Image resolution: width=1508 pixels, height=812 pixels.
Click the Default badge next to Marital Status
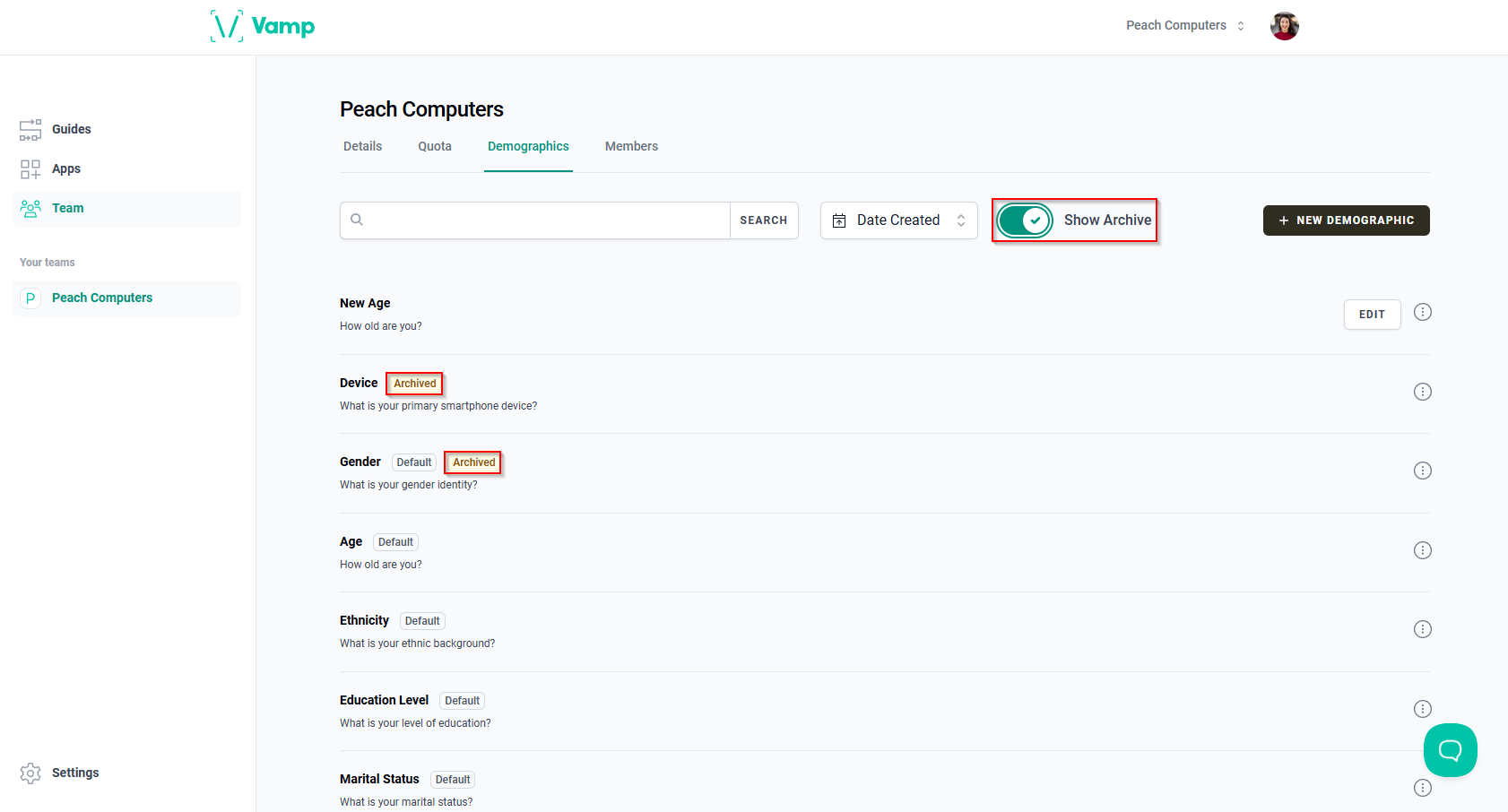[453, 780]
